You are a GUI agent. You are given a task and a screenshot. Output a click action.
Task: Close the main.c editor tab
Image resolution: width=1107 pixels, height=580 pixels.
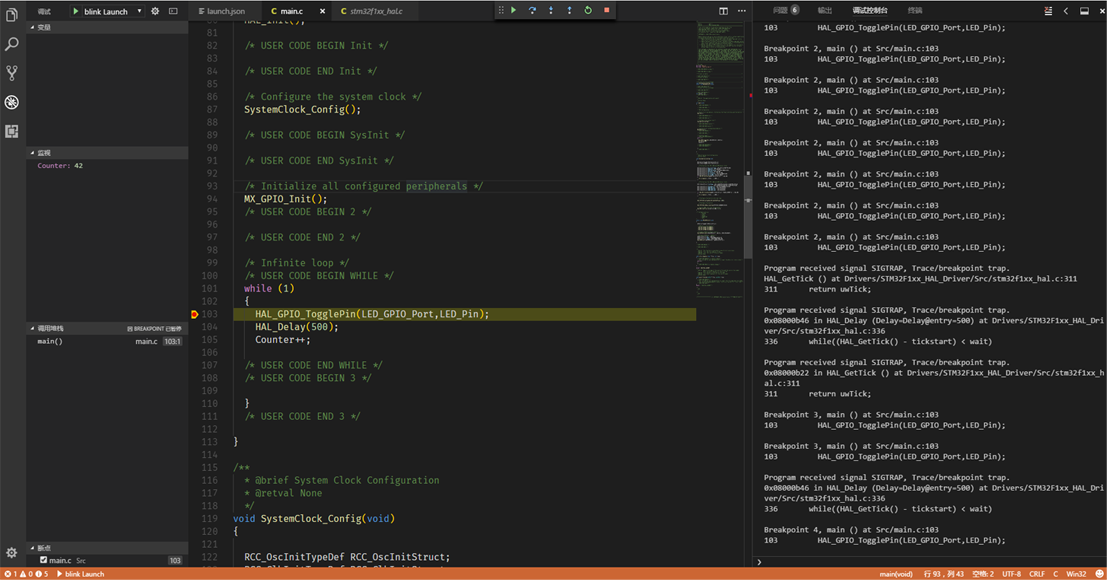323,11
